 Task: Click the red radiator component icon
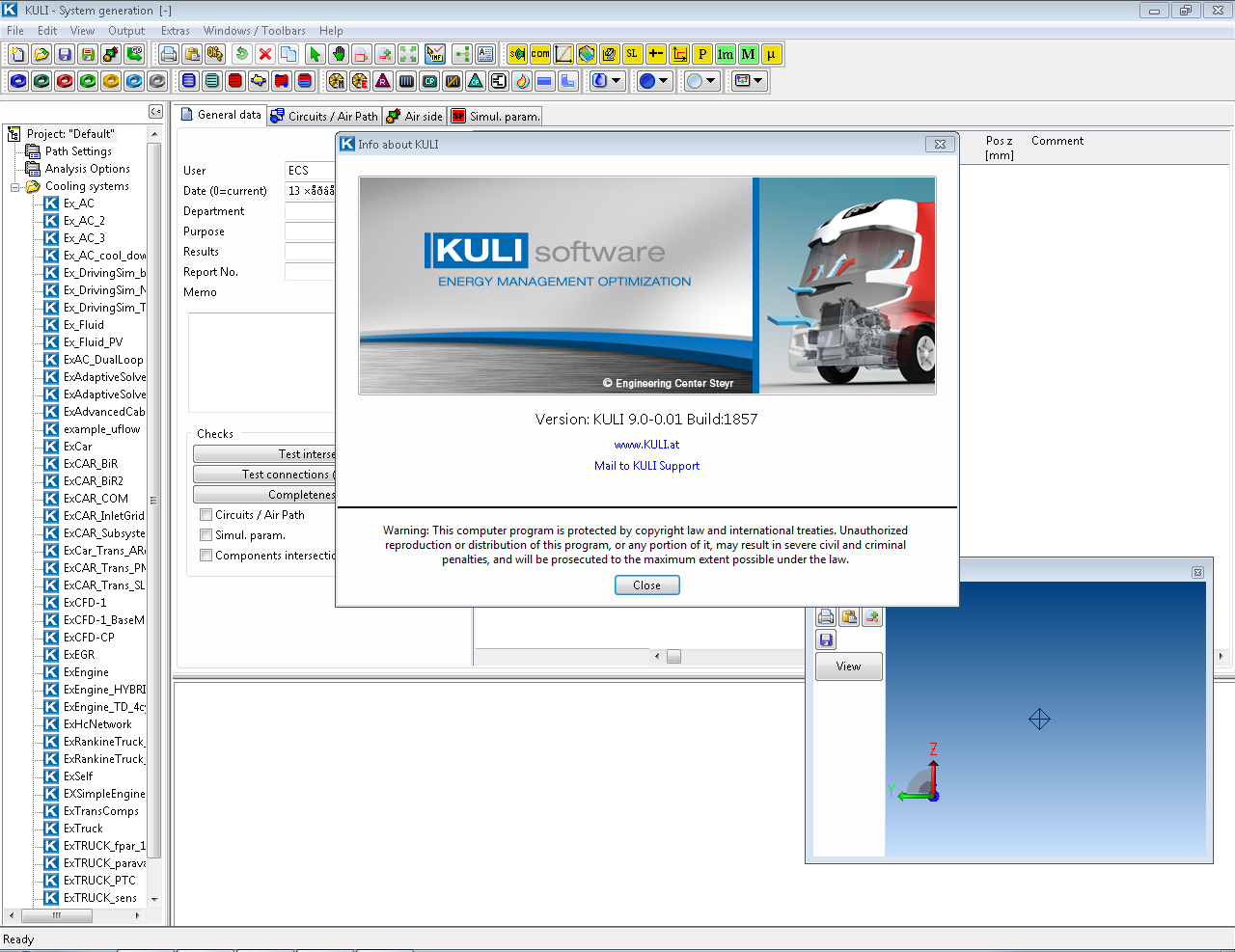click(235, 81)
